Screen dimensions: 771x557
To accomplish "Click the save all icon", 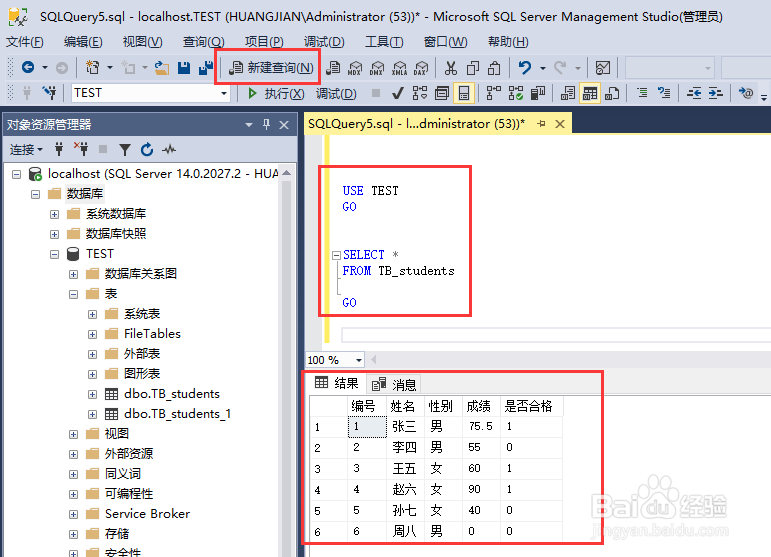I will 206,67.
